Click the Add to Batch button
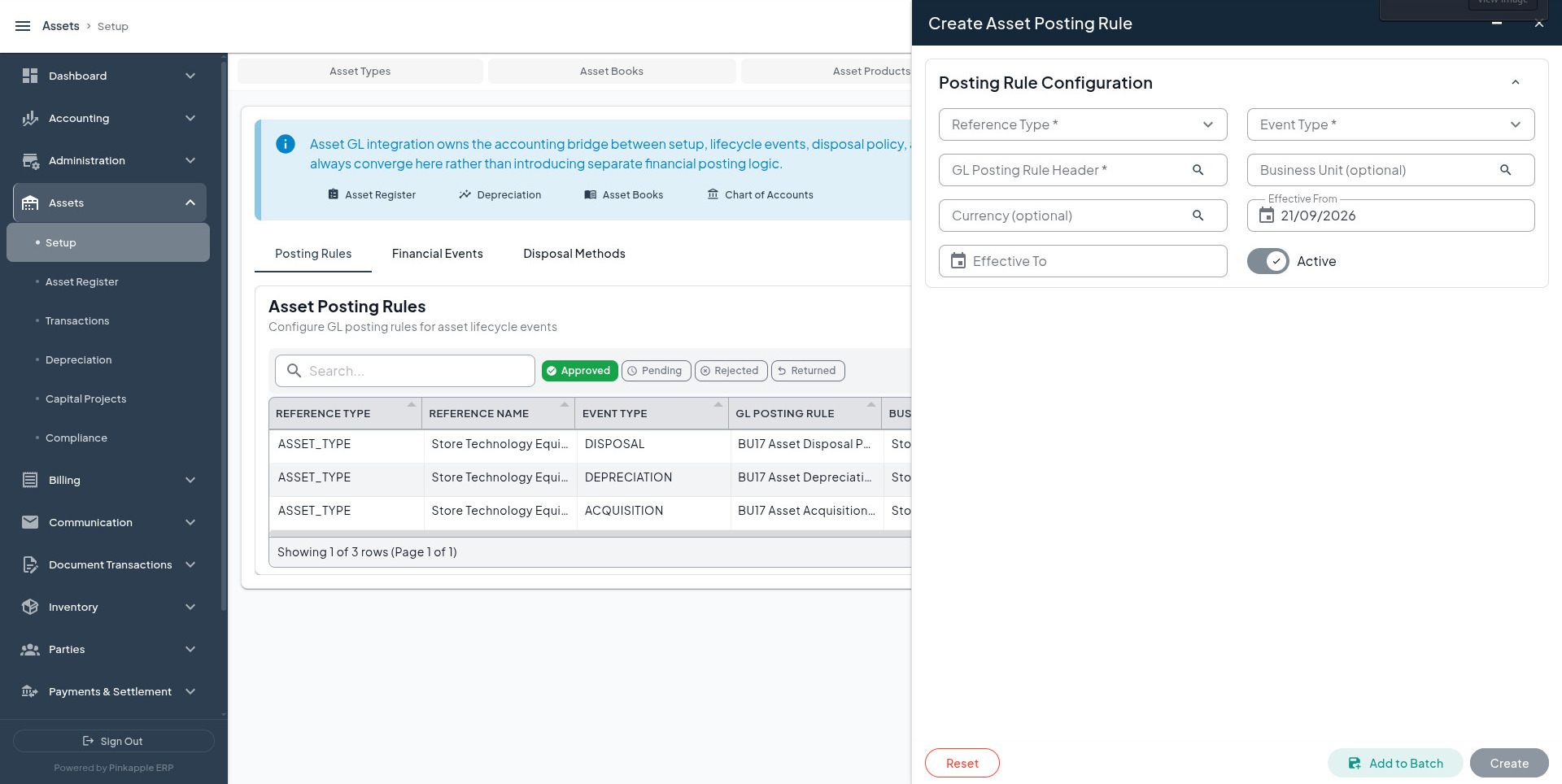This screenshot has height=784, width=1562. pos(1395,763)
